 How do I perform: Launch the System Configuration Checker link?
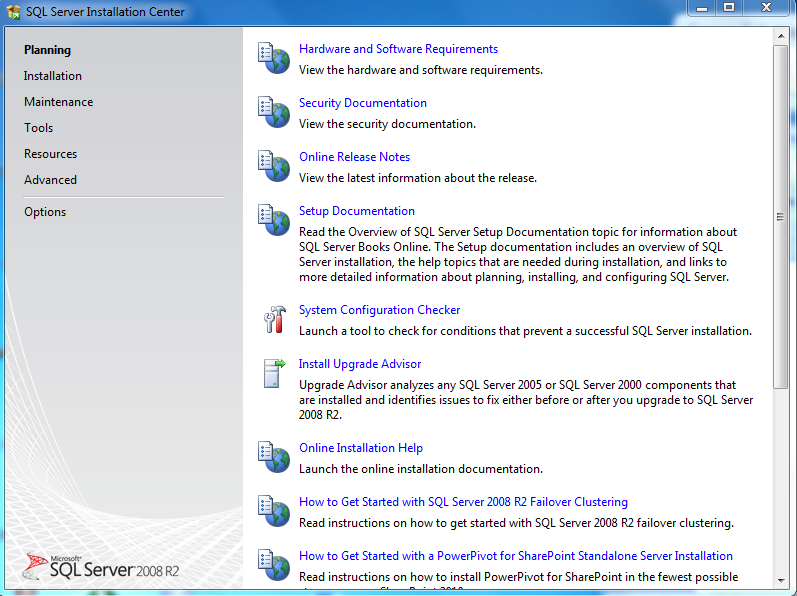click(379, 310)
